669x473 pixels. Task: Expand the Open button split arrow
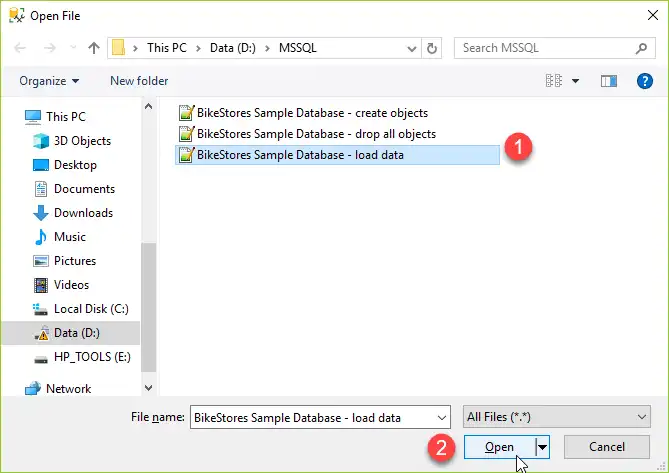pos(543,447)
